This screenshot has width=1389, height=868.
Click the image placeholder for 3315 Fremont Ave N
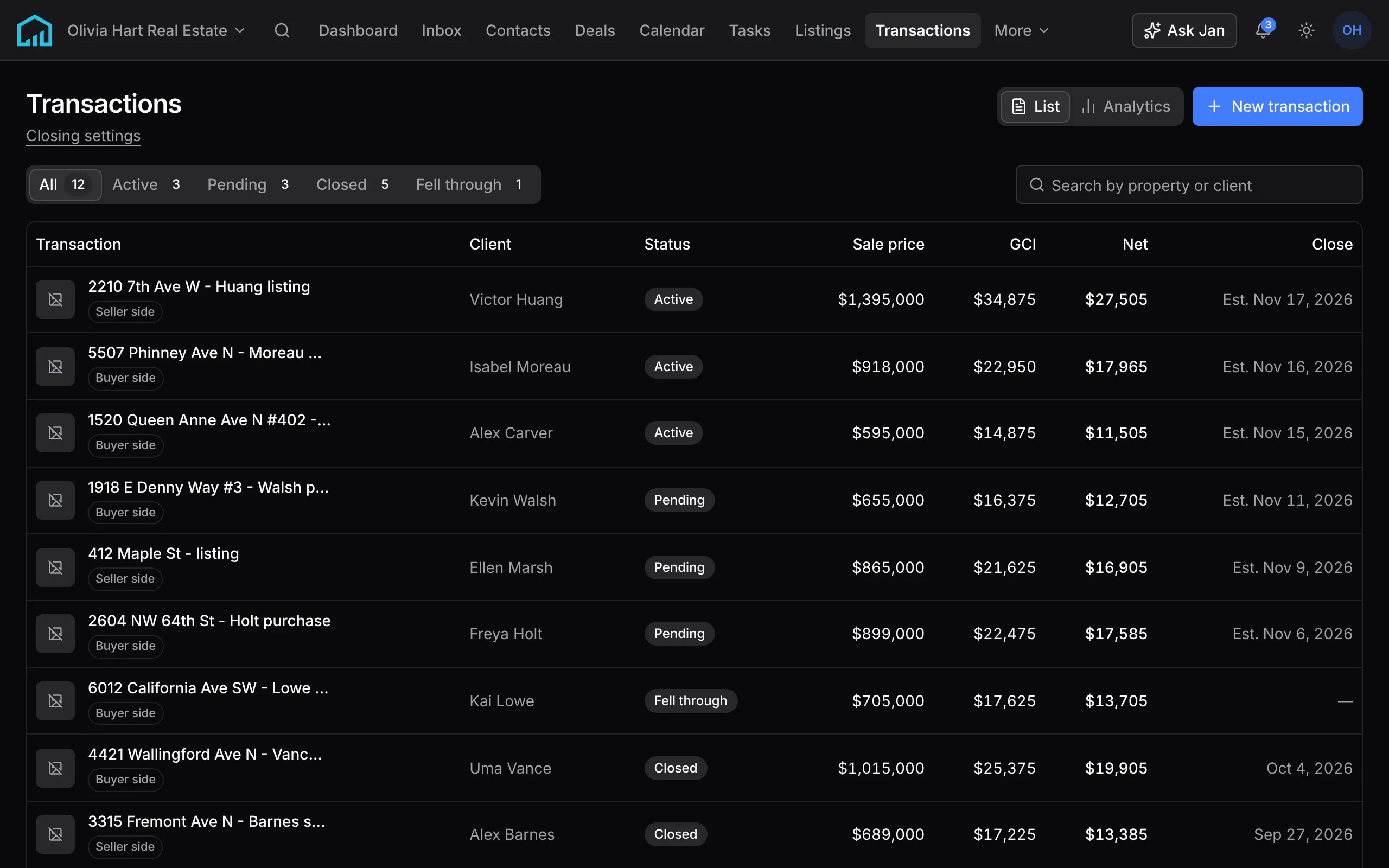pos(55,834)
